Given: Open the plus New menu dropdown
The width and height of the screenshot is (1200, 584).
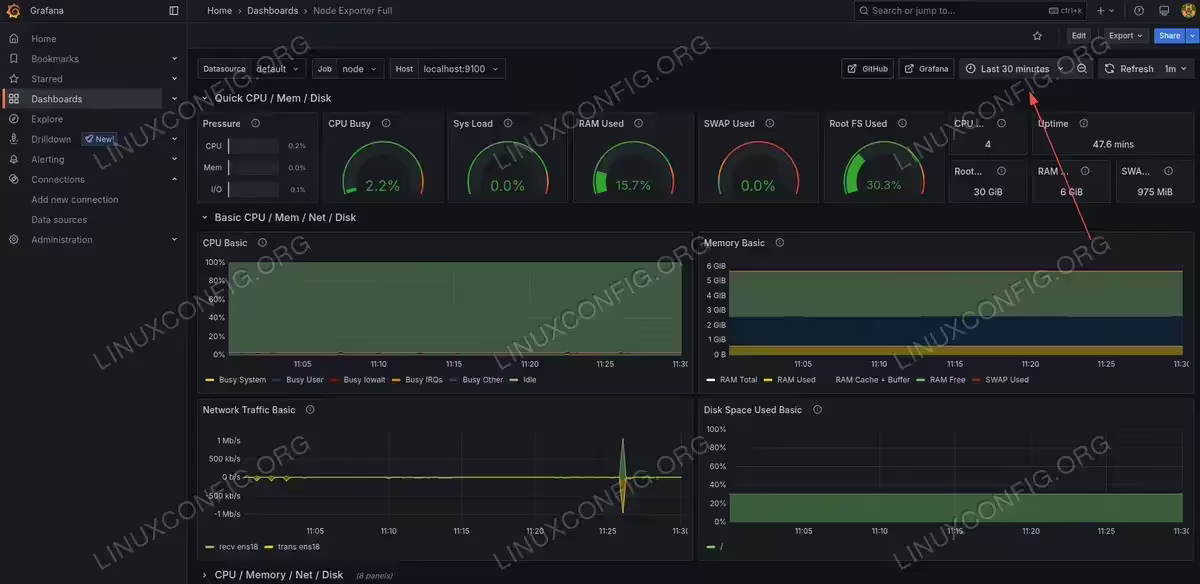Looking at the screenshot, I should click(x=1106, y=11).
